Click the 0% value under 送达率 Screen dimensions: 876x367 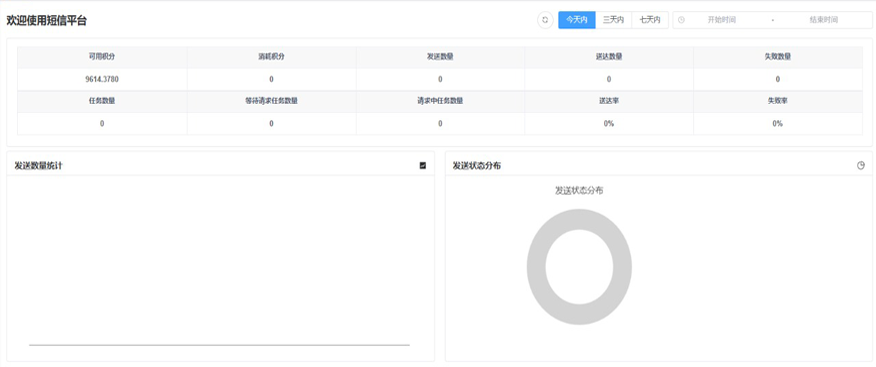609,123
